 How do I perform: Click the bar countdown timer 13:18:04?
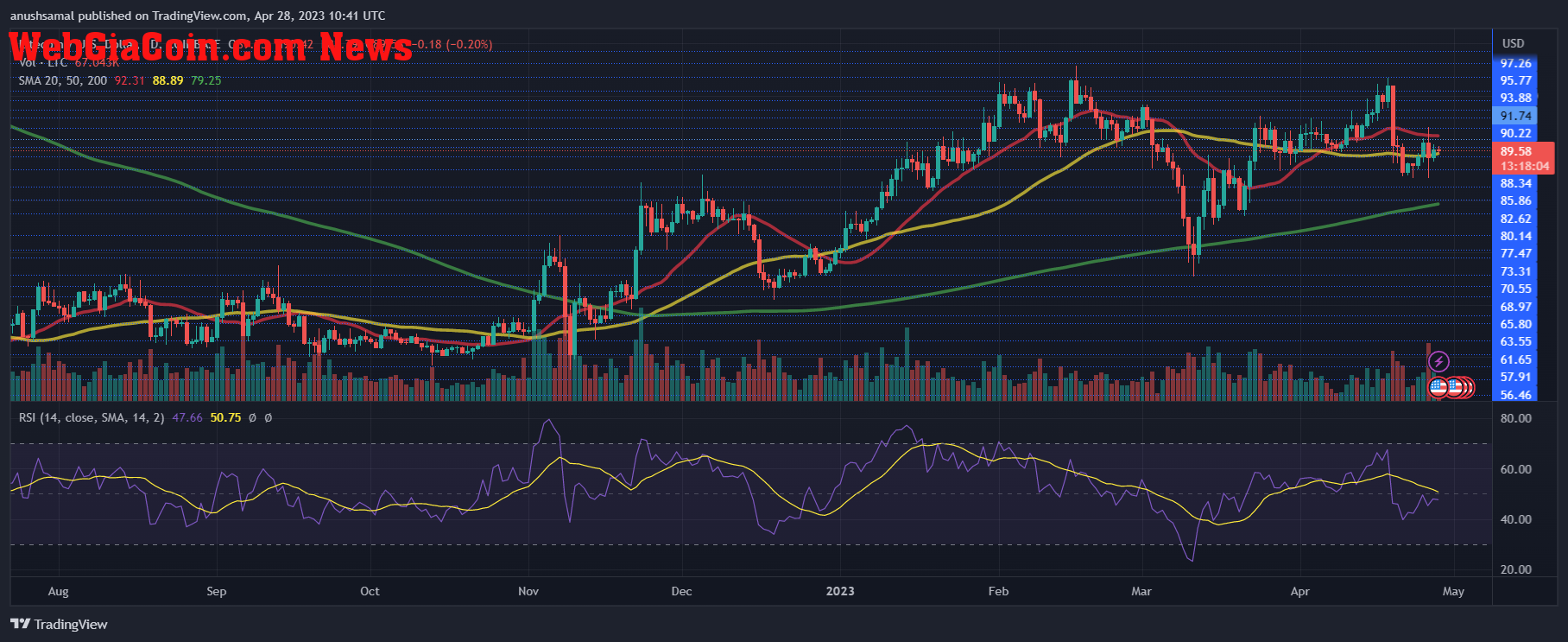tap(1525, 166)
